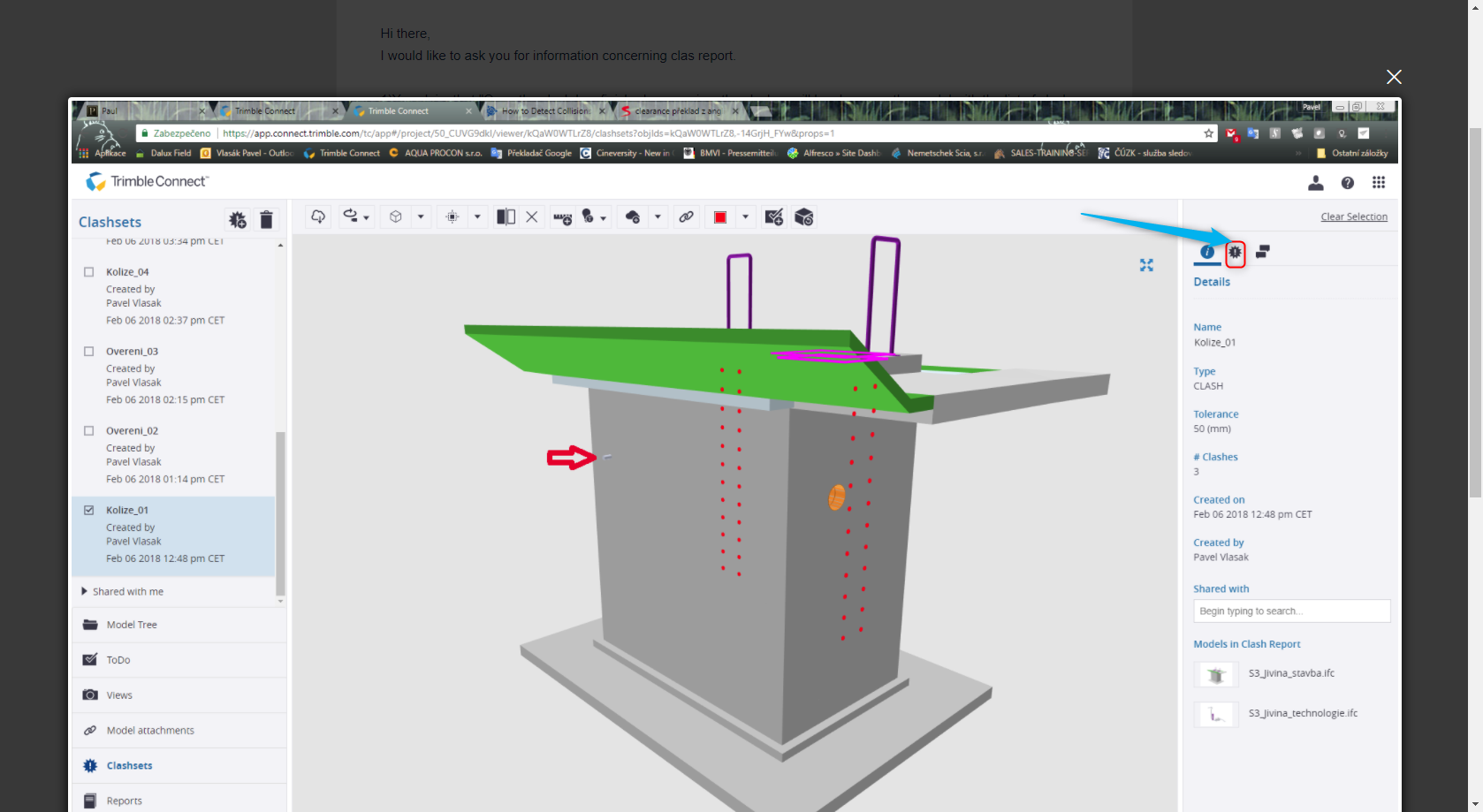Check the Overeni_03 clashset checkbox
This screenshot has height=812, width=1483.
click(x=88, y=351)
